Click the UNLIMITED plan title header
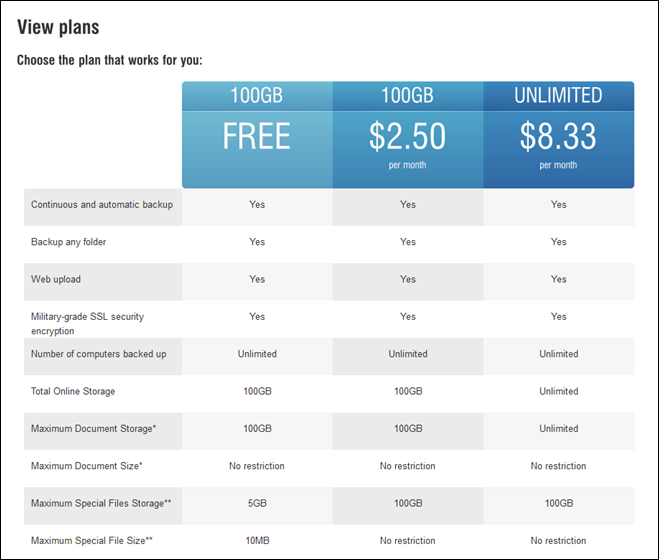Image resolution: width=659 pixels, height=560 pixels. click(558, 96)
